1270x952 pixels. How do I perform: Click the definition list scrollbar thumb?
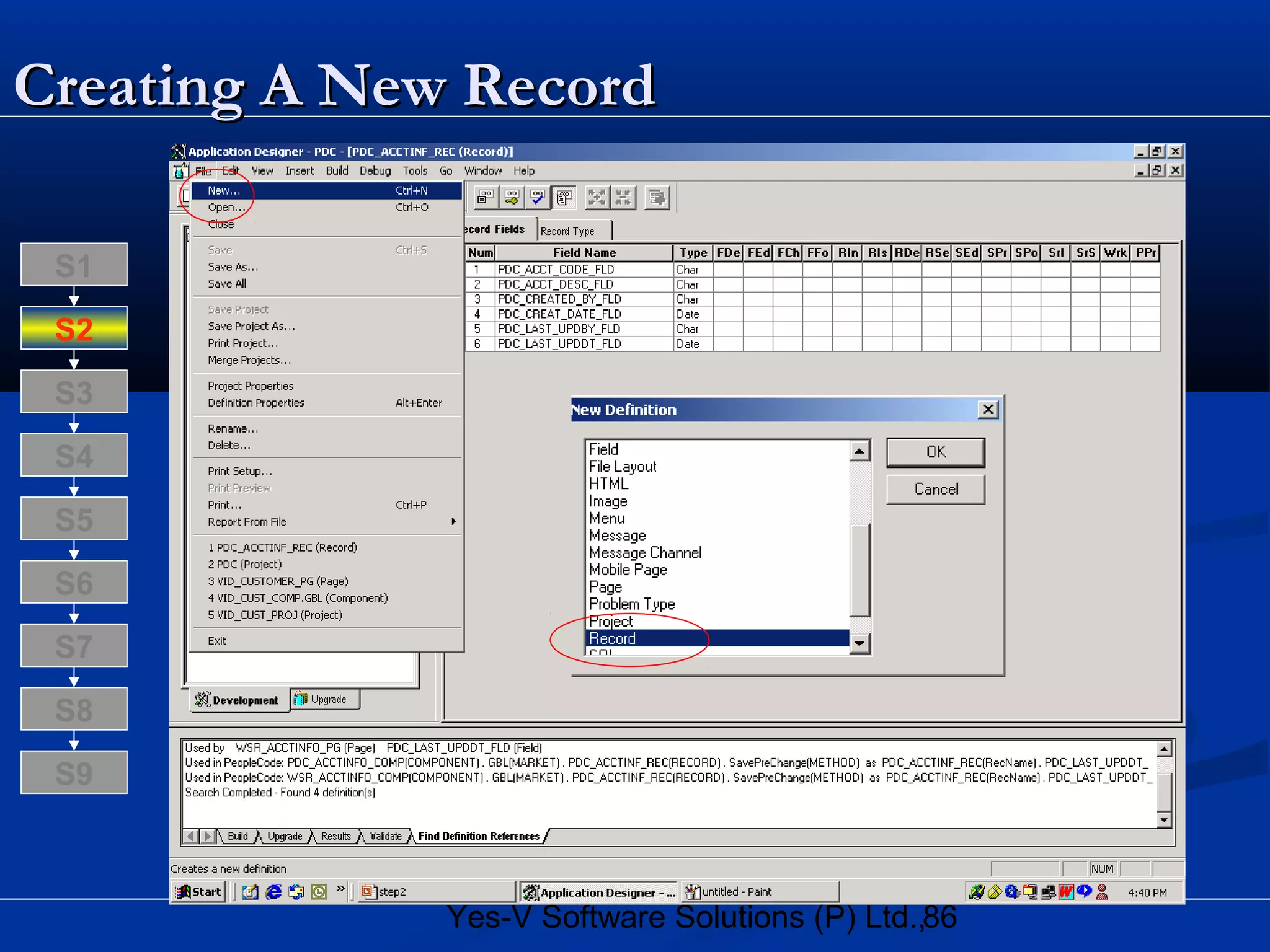point(859,570)
